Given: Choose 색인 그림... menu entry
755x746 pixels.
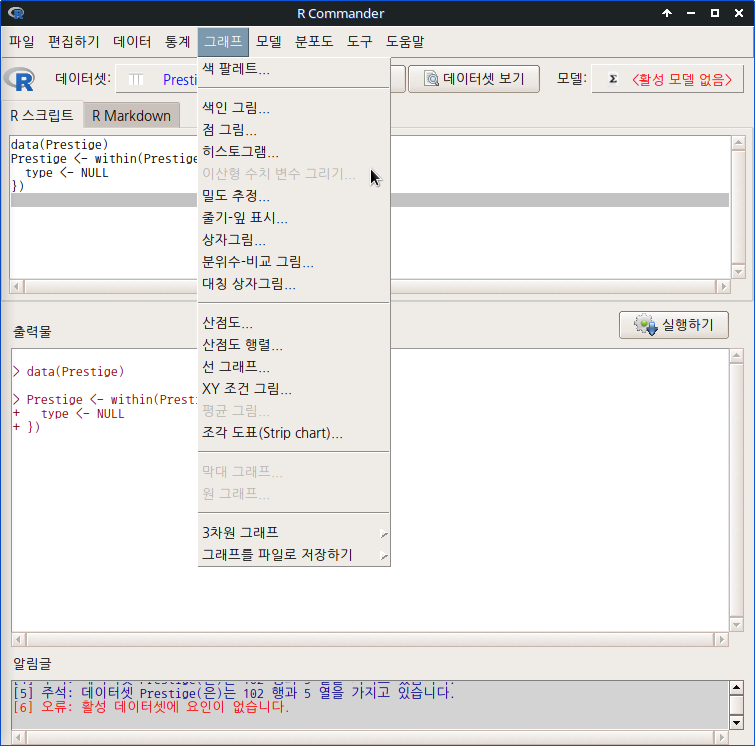Looking at the screenshot, I should coord(294,107).
